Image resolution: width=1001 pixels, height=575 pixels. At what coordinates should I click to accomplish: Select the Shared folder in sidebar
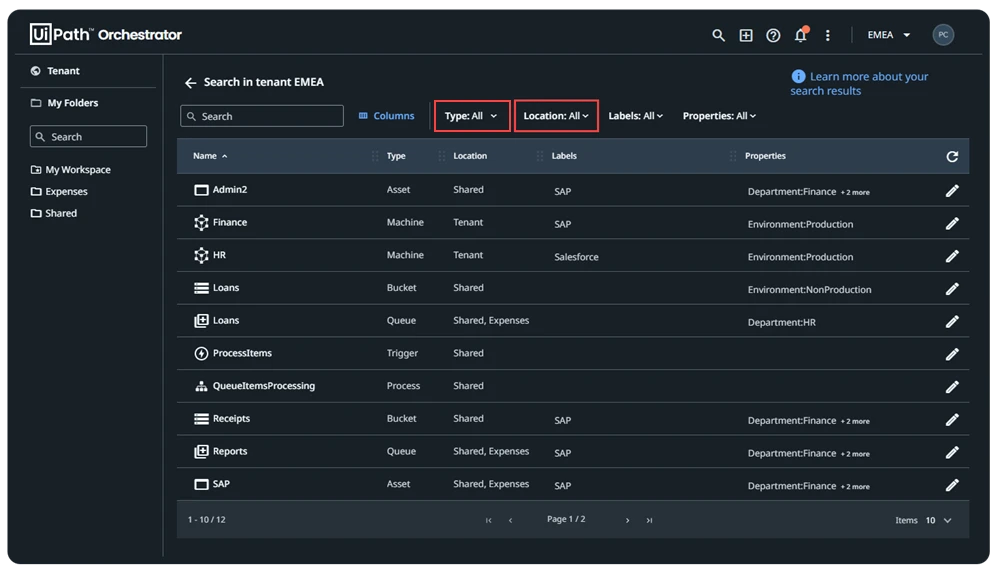pyautogui.click(x=54, y=213)
